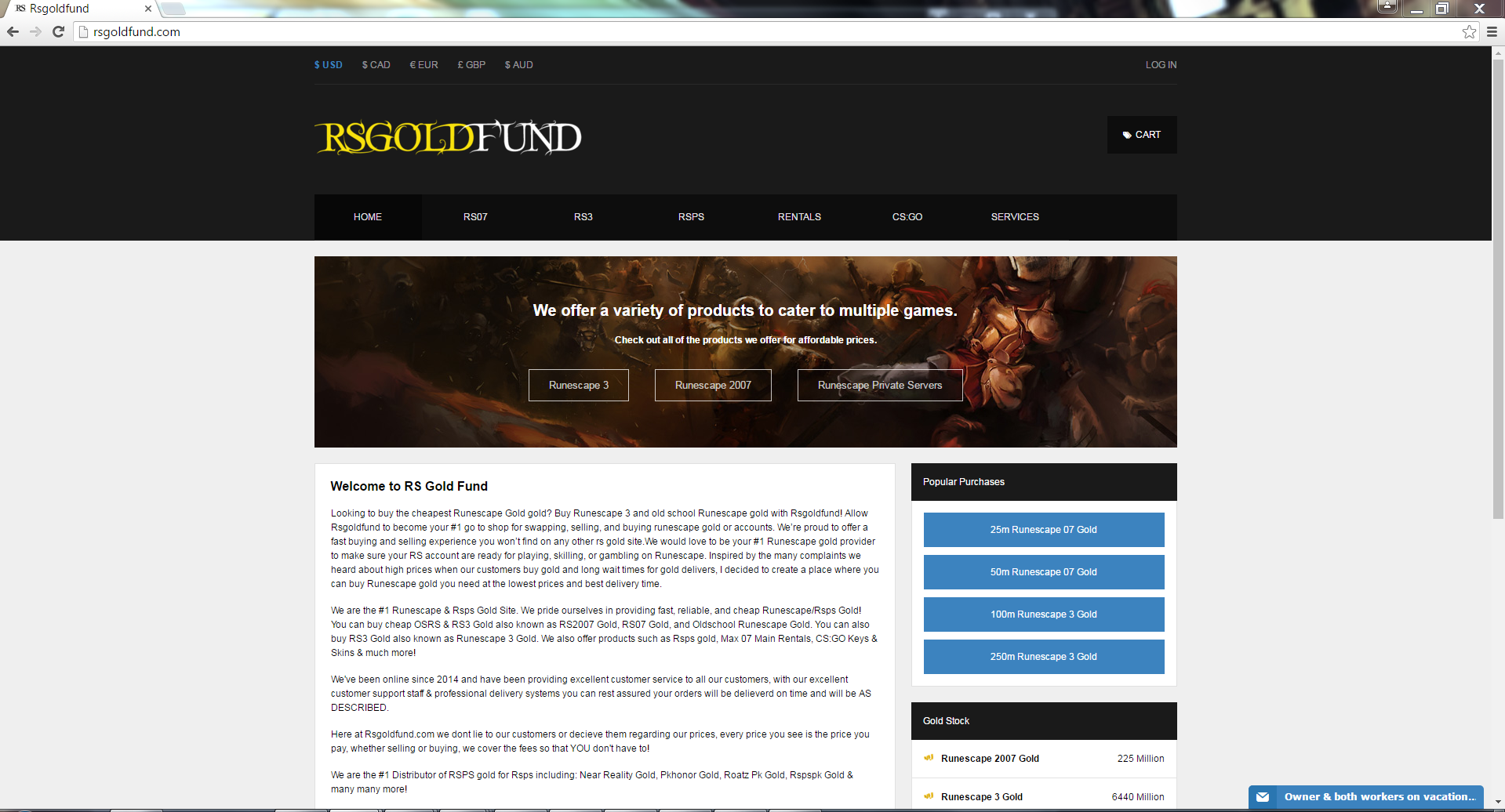Switch currency to AUD

click(519, 65)
